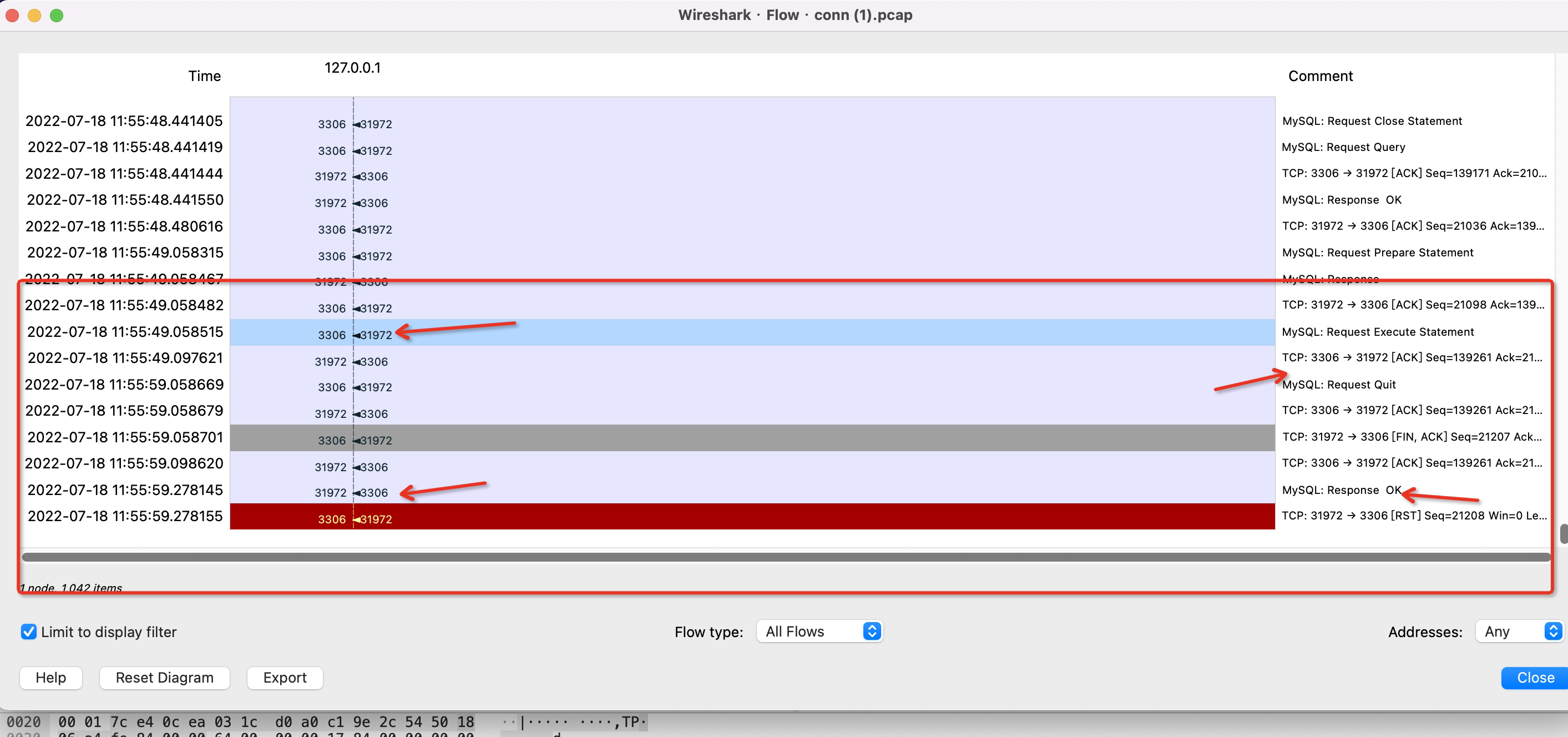The height and width of the screenshot is (737, 1568).
Task: Click the Help button
Action: [51, 678]
